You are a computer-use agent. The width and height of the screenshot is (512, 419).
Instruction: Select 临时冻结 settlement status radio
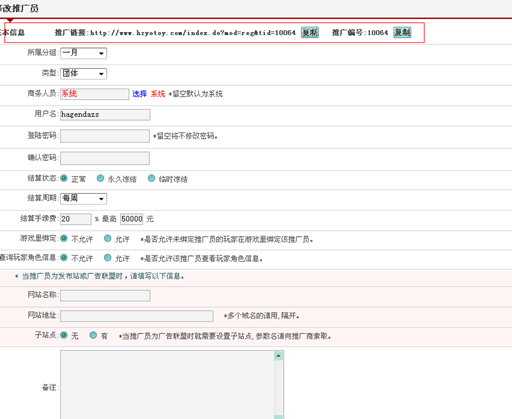[151, 178]
